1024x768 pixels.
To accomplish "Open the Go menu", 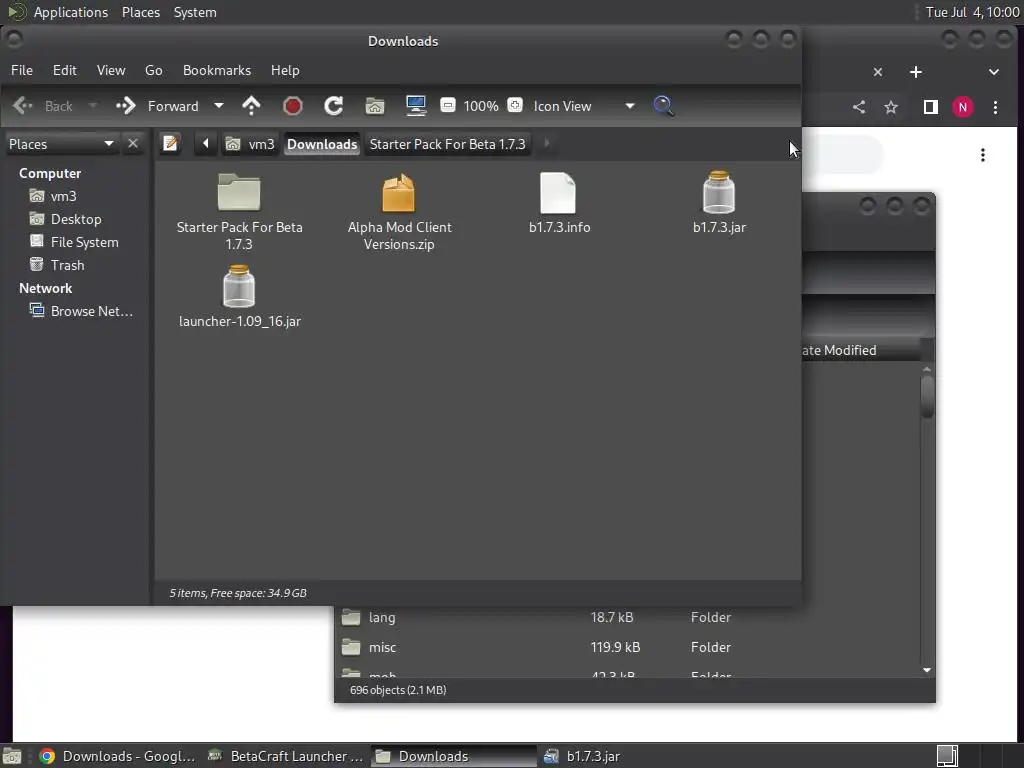I will [153, 70].
